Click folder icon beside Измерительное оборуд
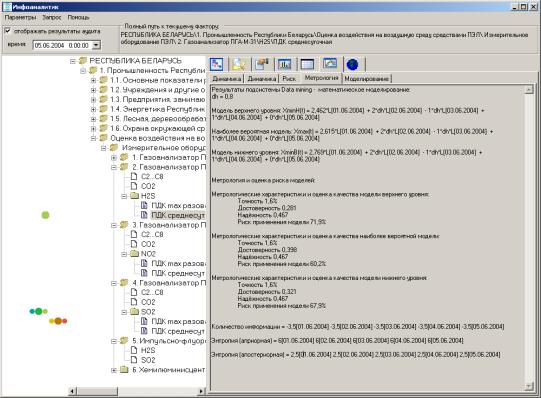Screen dimensions: 541x398 coord(114,148)
